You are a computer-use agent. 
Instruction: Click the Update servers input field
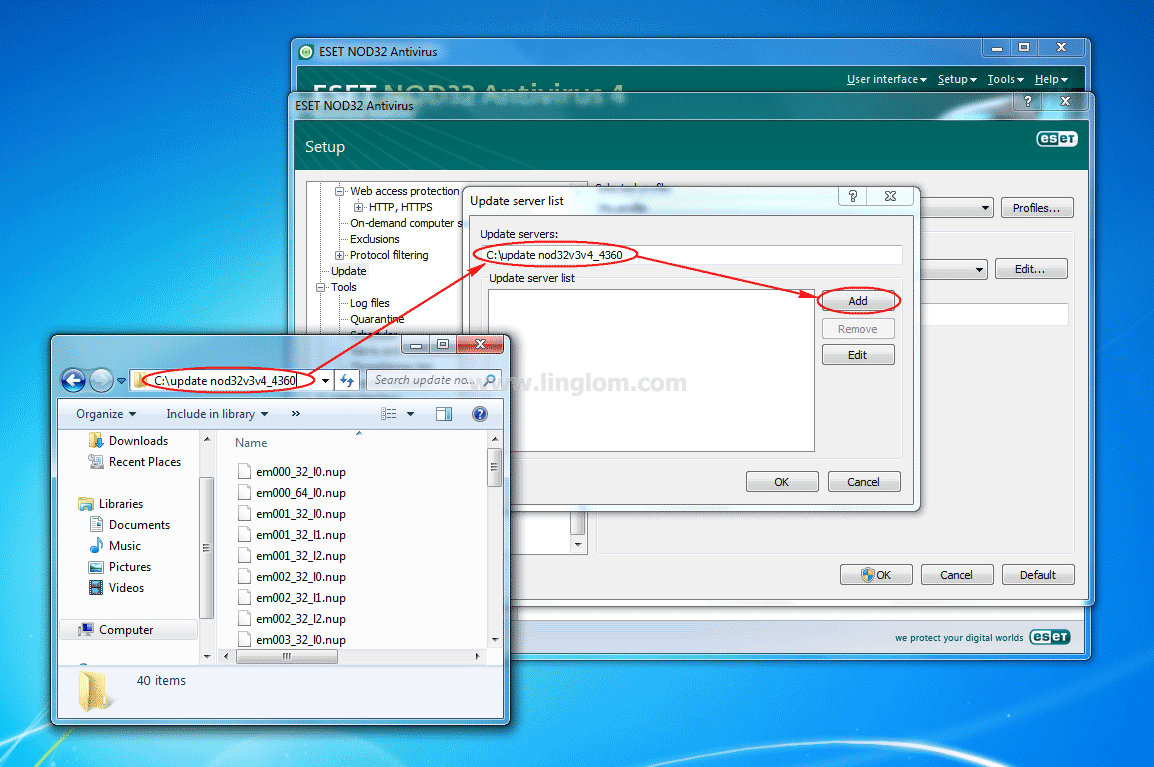[691, 255]
